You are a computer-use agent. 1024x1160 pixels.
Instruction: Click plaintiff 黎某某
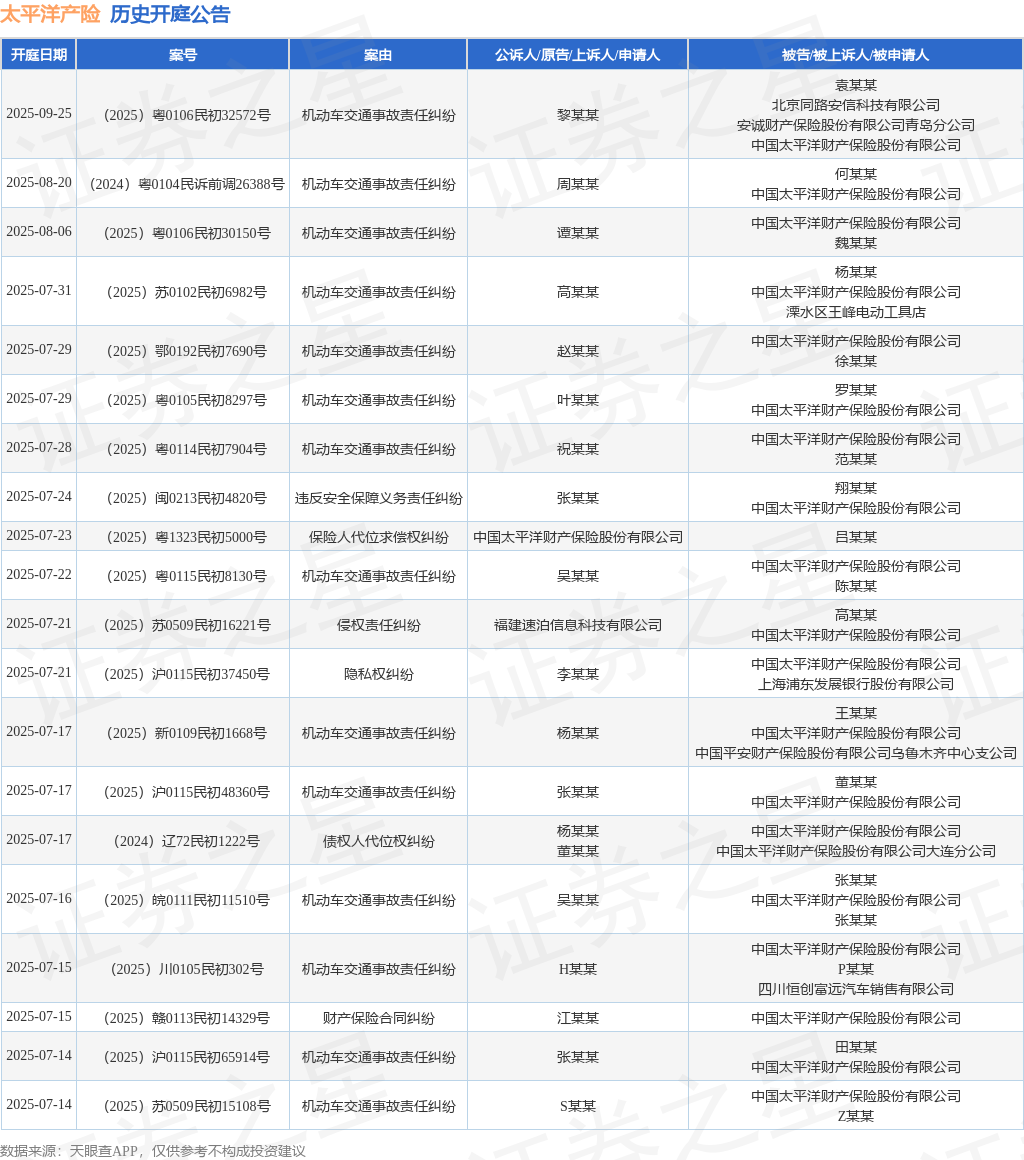pyautogui.click(x=578, y=115)
